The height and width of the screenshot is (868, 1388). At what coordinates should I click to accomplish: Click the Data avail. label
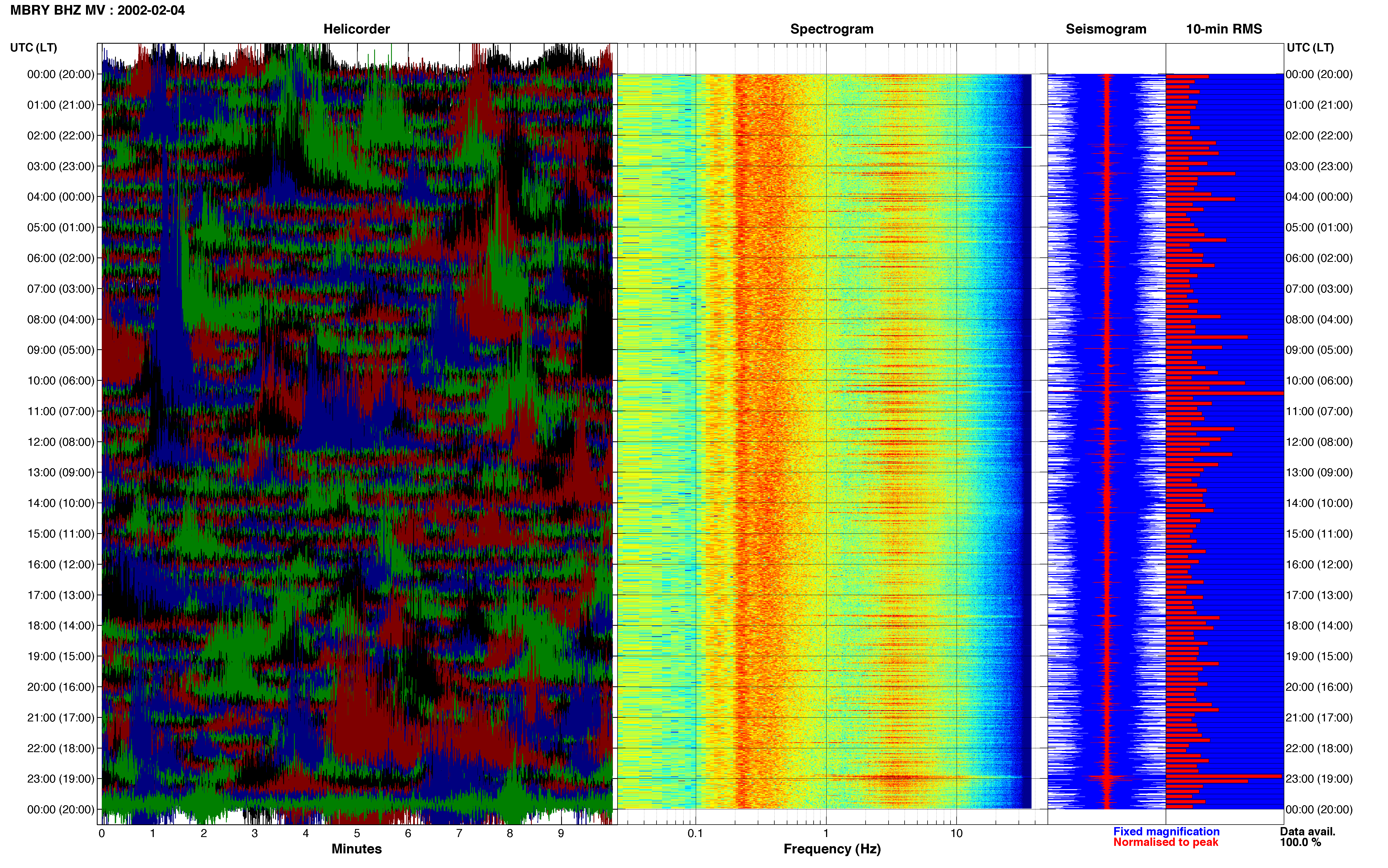(1308, 831)
